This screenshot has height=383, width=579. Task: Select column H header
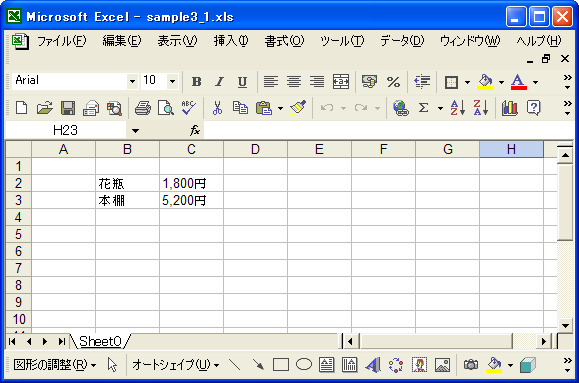(x=511, y=149)
